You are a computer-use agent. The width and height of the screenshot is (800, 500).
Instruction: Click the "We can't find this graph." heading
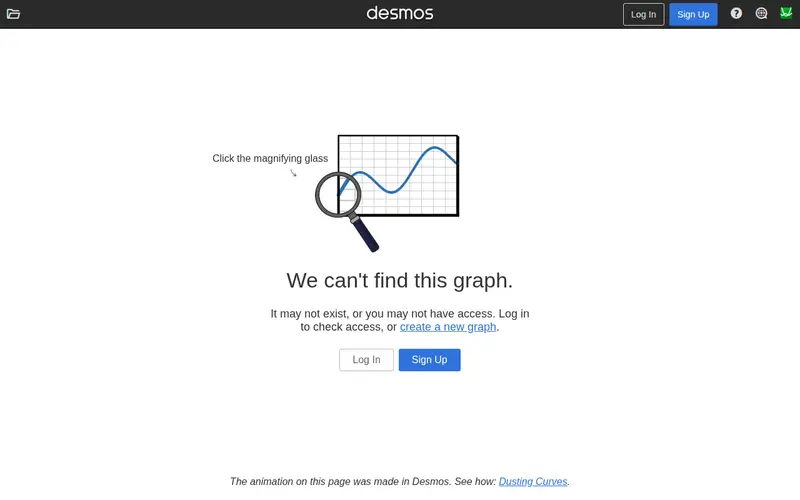[399, 280]
